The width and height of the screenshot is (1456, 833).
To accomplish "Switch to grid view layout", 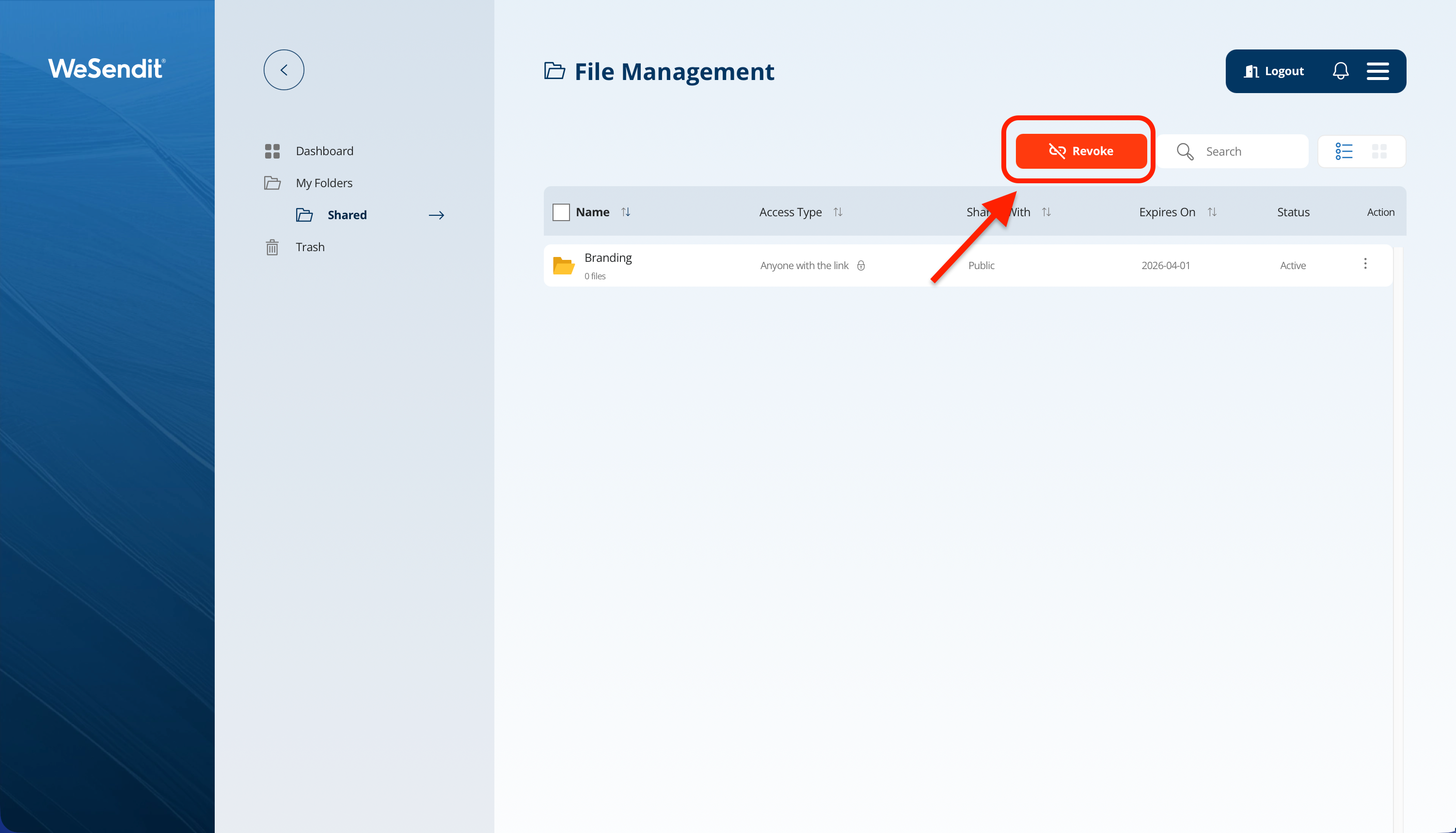I will (x=1379, y=152).
